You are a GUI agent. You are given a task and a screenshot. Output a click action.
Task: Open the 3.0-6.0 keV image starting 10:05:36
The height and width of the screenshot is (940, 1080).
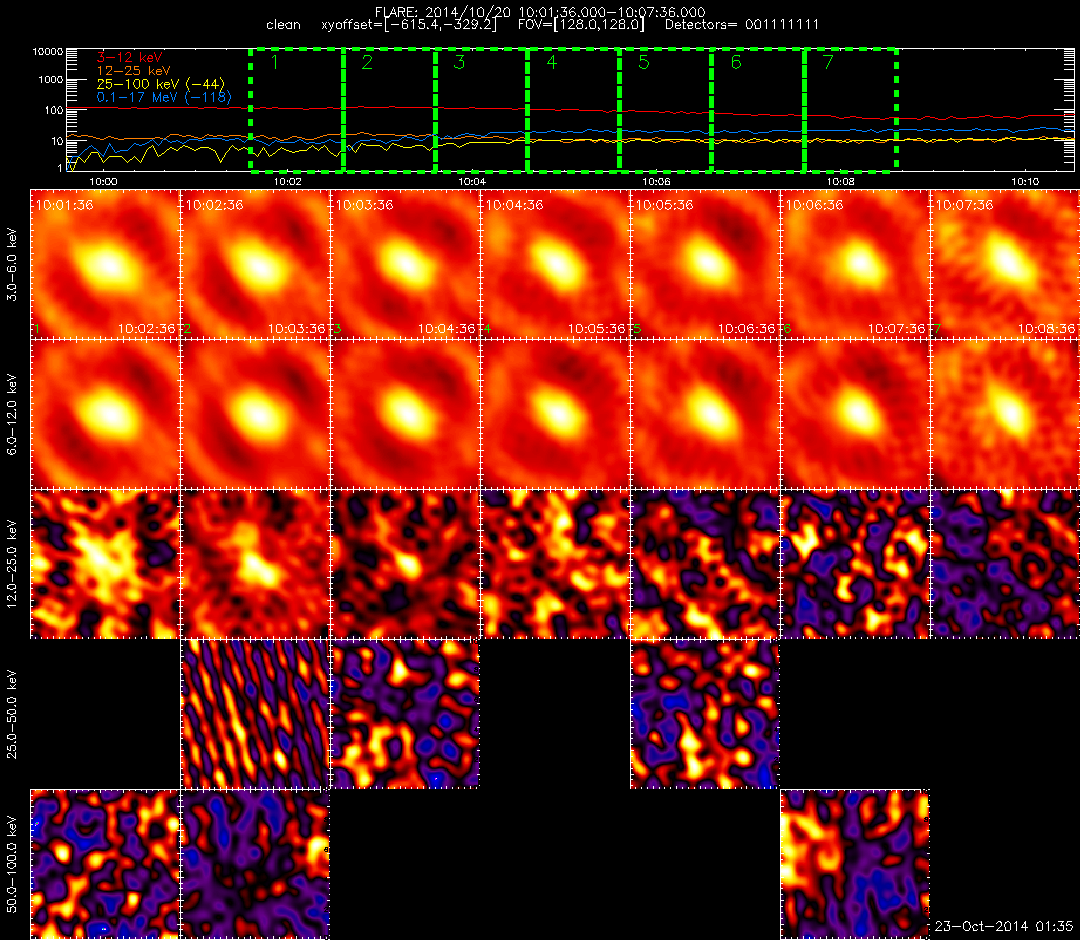705,264
